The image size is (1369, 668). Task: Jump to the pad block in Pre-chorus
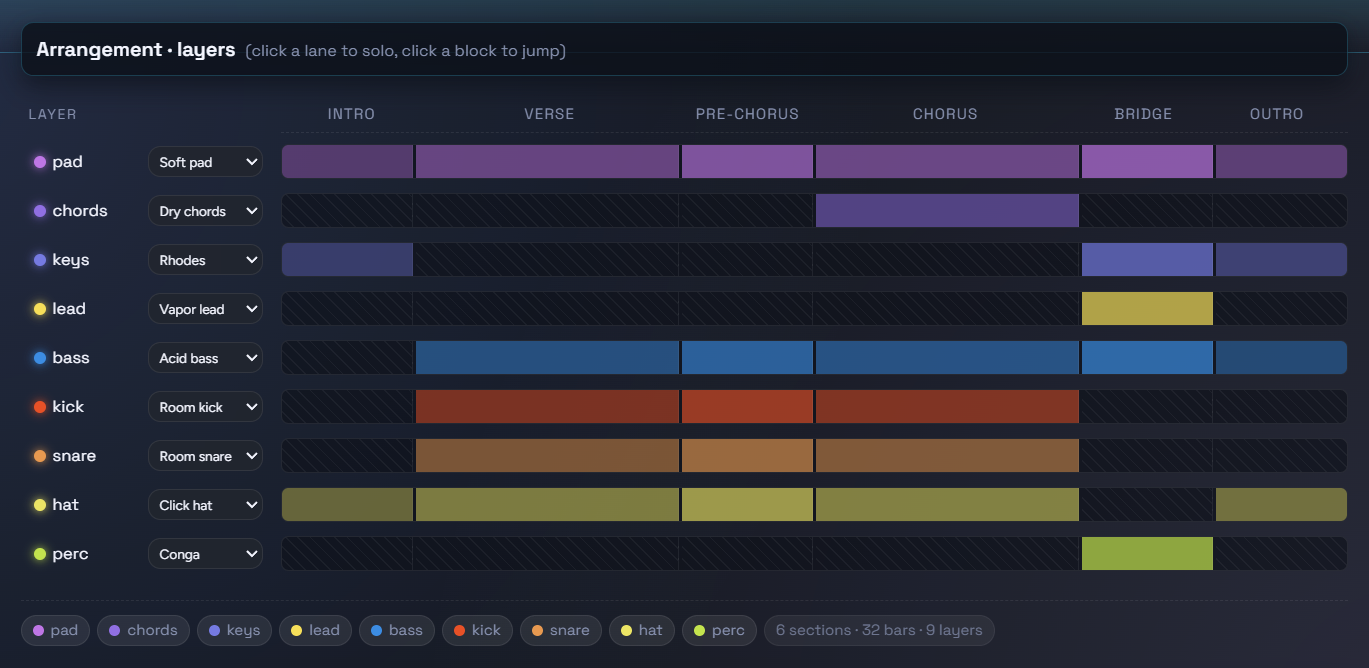747,162
